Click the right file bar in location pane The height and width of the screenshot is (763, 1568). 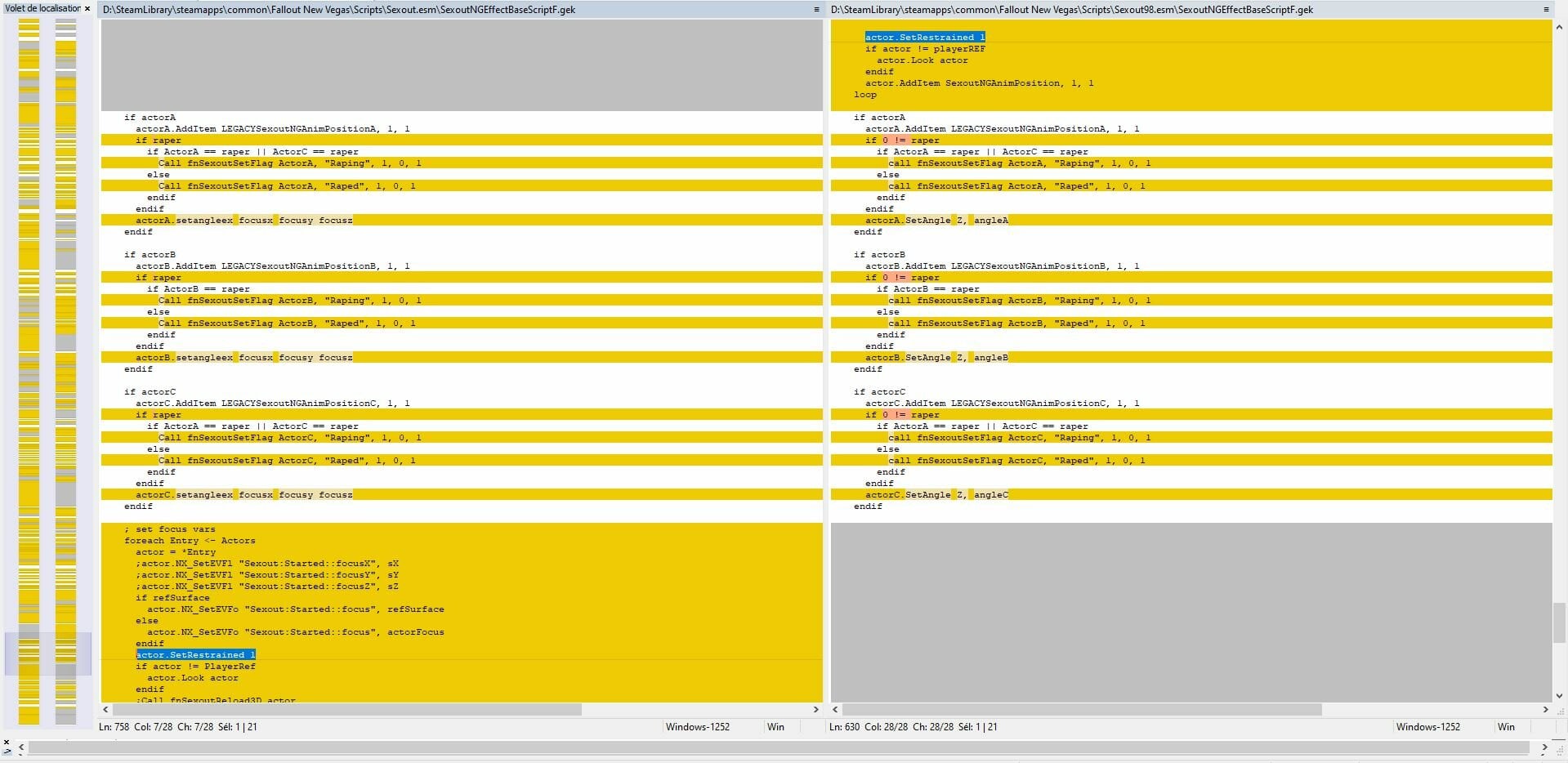[65, 372]
